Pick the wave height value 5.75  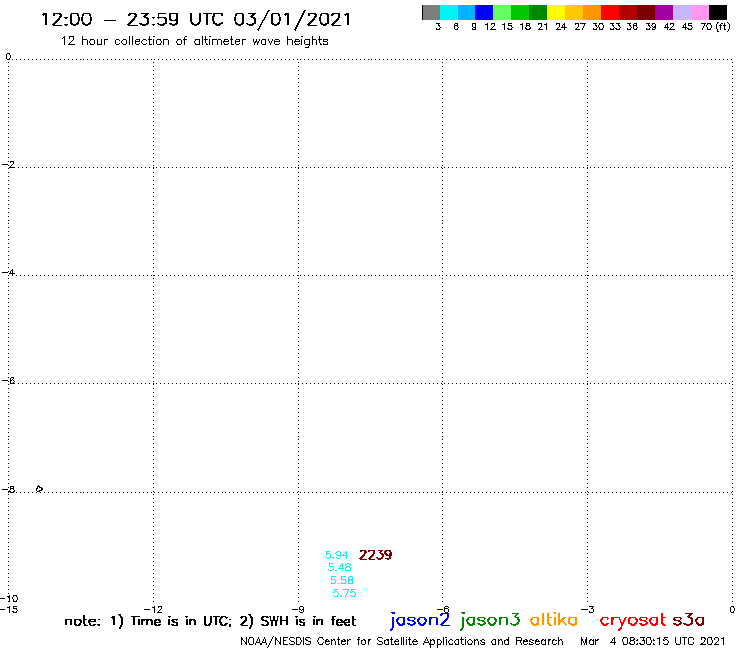tap(344, 593)
